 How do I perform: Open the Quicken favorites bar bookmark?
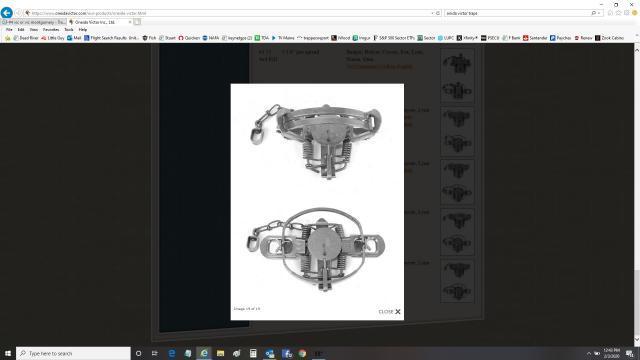[189, 38]
